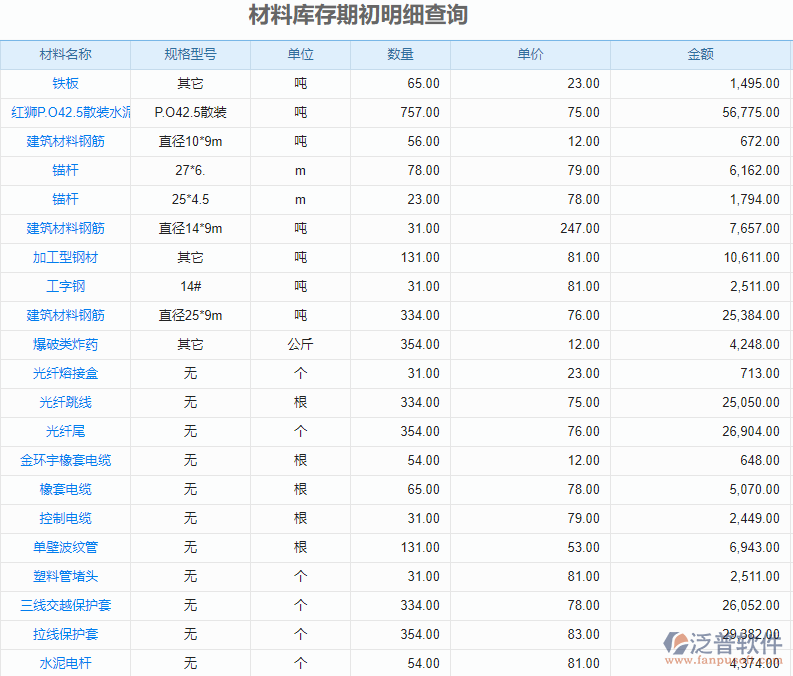
Task: Open the 三线交越保护套 material link
Action: (65, 605)
